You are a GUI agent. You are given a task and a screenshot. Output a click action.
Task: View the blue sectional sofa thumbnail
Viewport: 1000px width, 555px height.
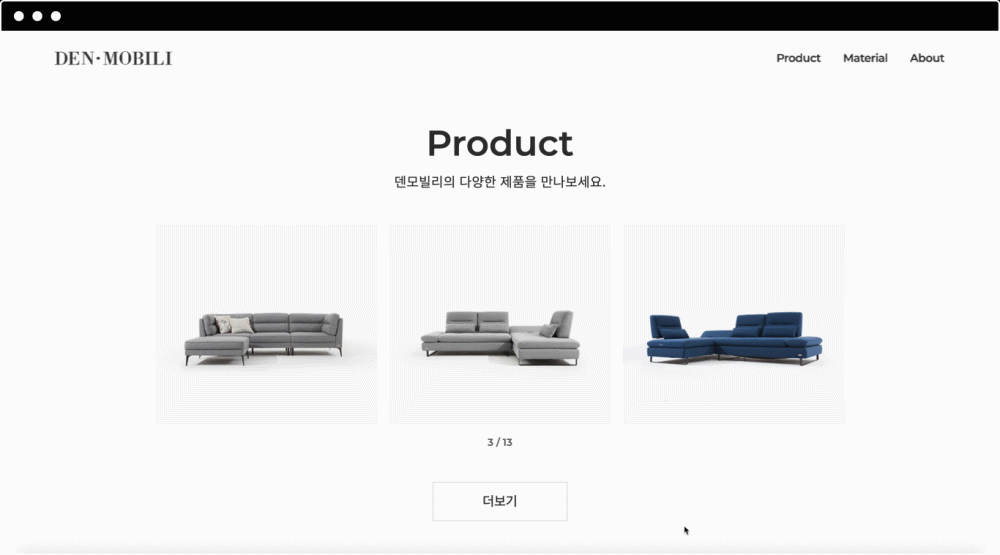pos(734,324)
